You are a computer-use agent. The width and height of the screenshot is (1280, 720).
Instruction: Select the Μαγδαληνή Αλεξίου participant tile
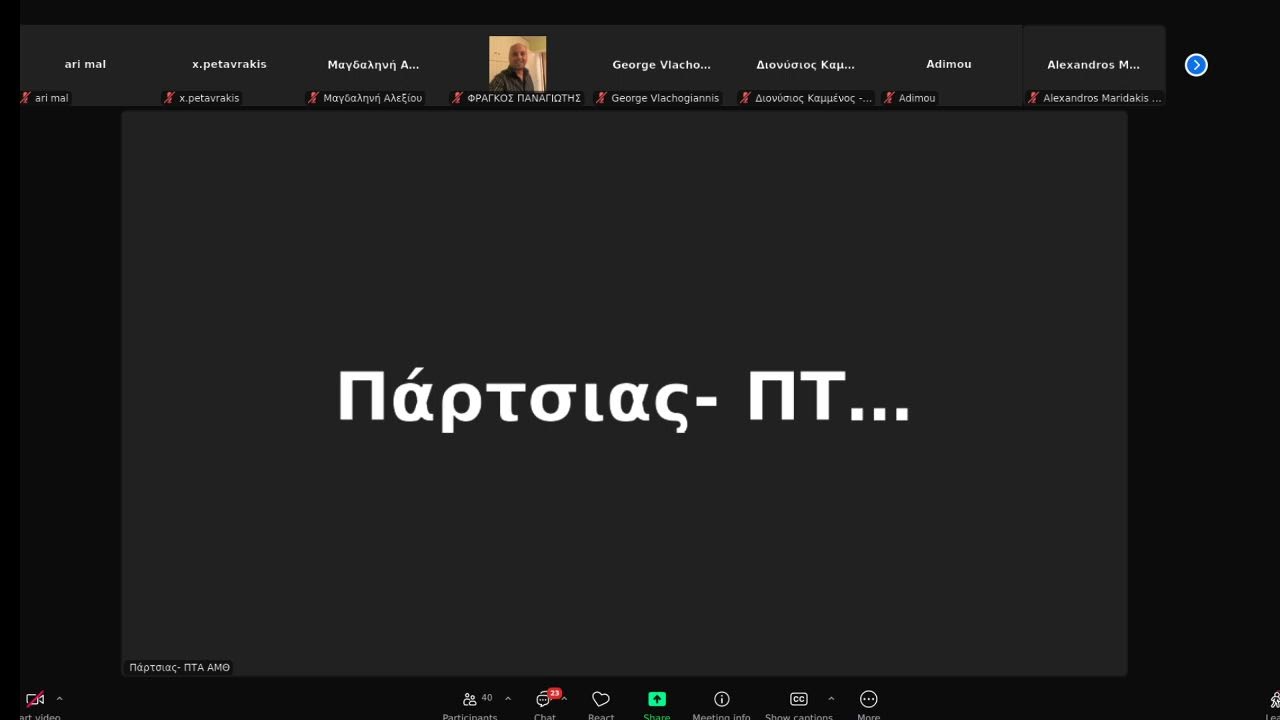373,65
